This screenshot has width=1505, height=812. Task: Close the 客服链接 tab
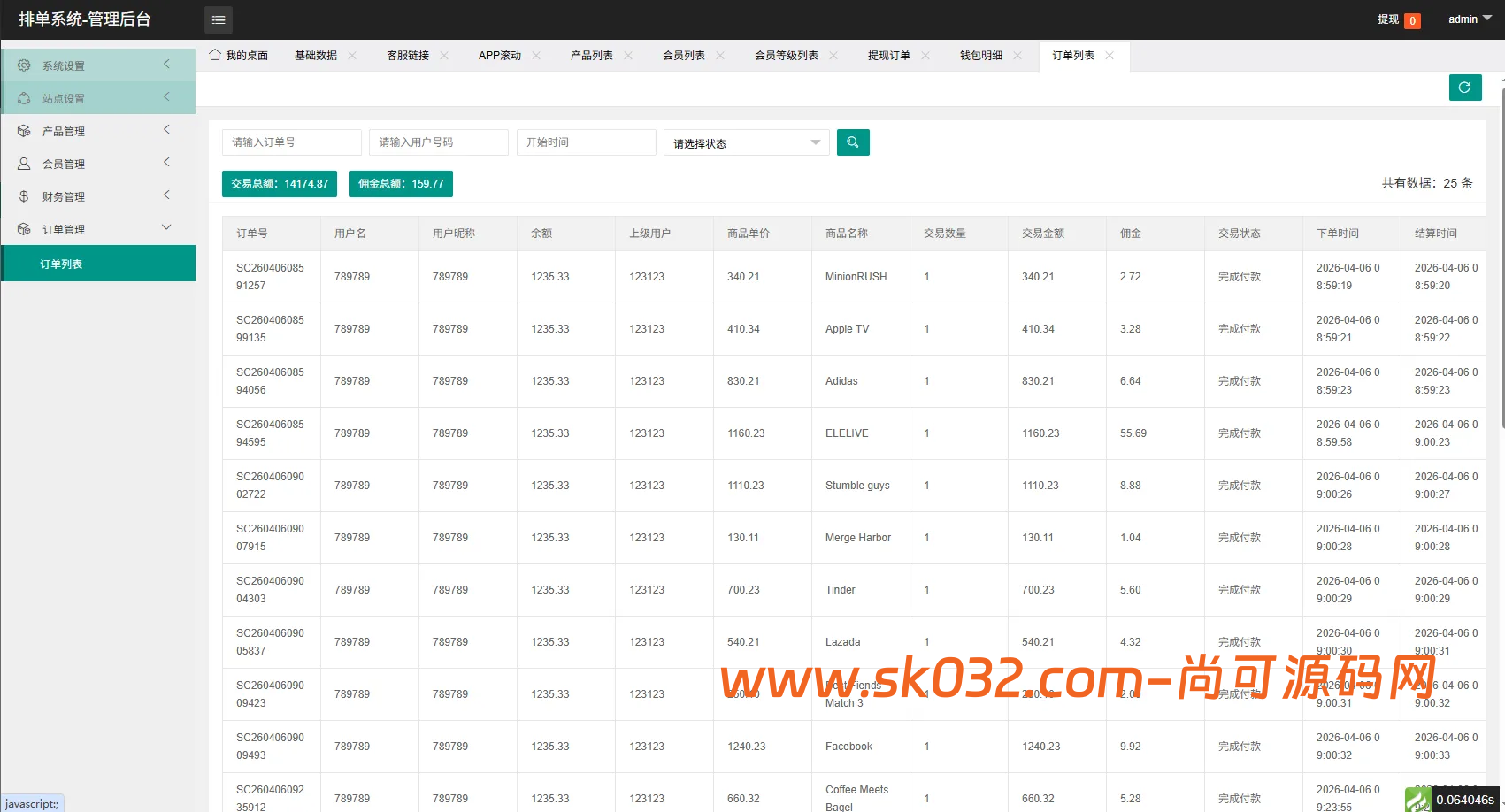[444, 55]
